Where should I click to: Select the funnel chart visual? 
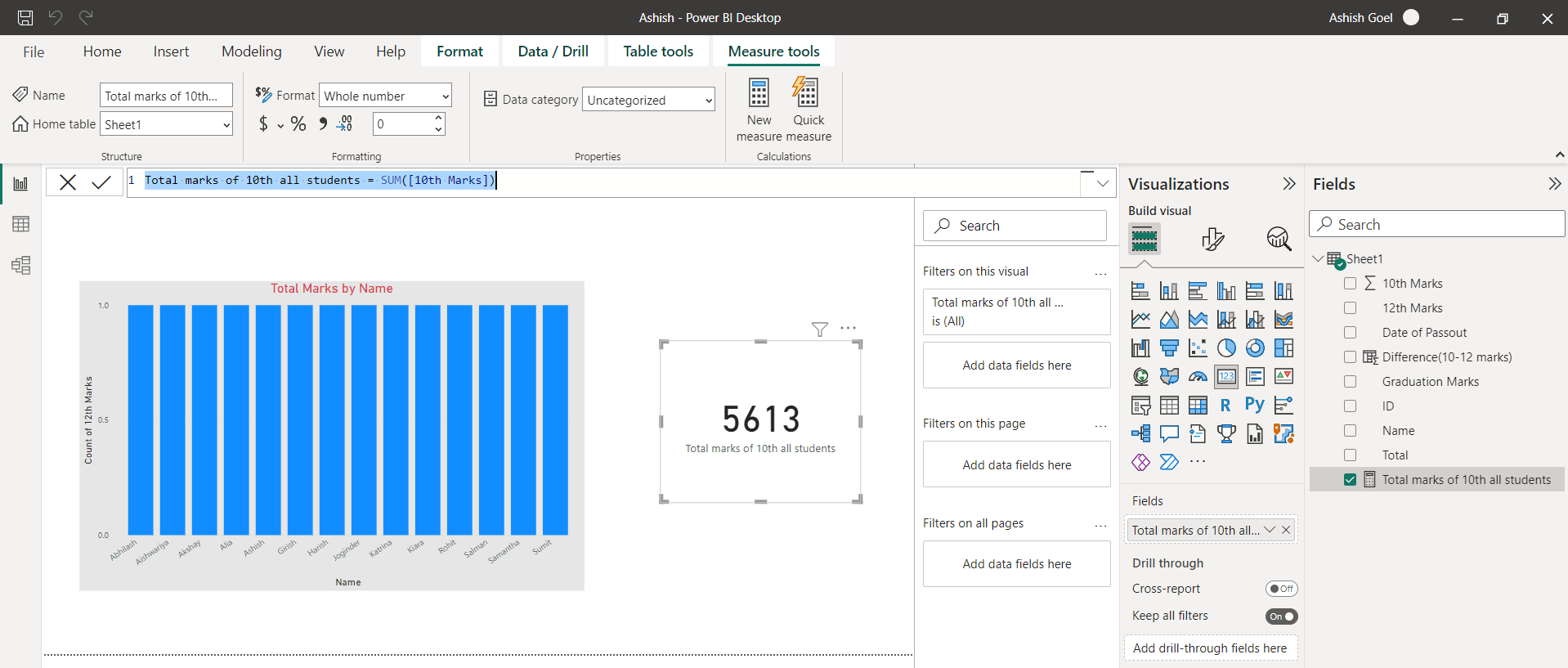point(1169,347)
